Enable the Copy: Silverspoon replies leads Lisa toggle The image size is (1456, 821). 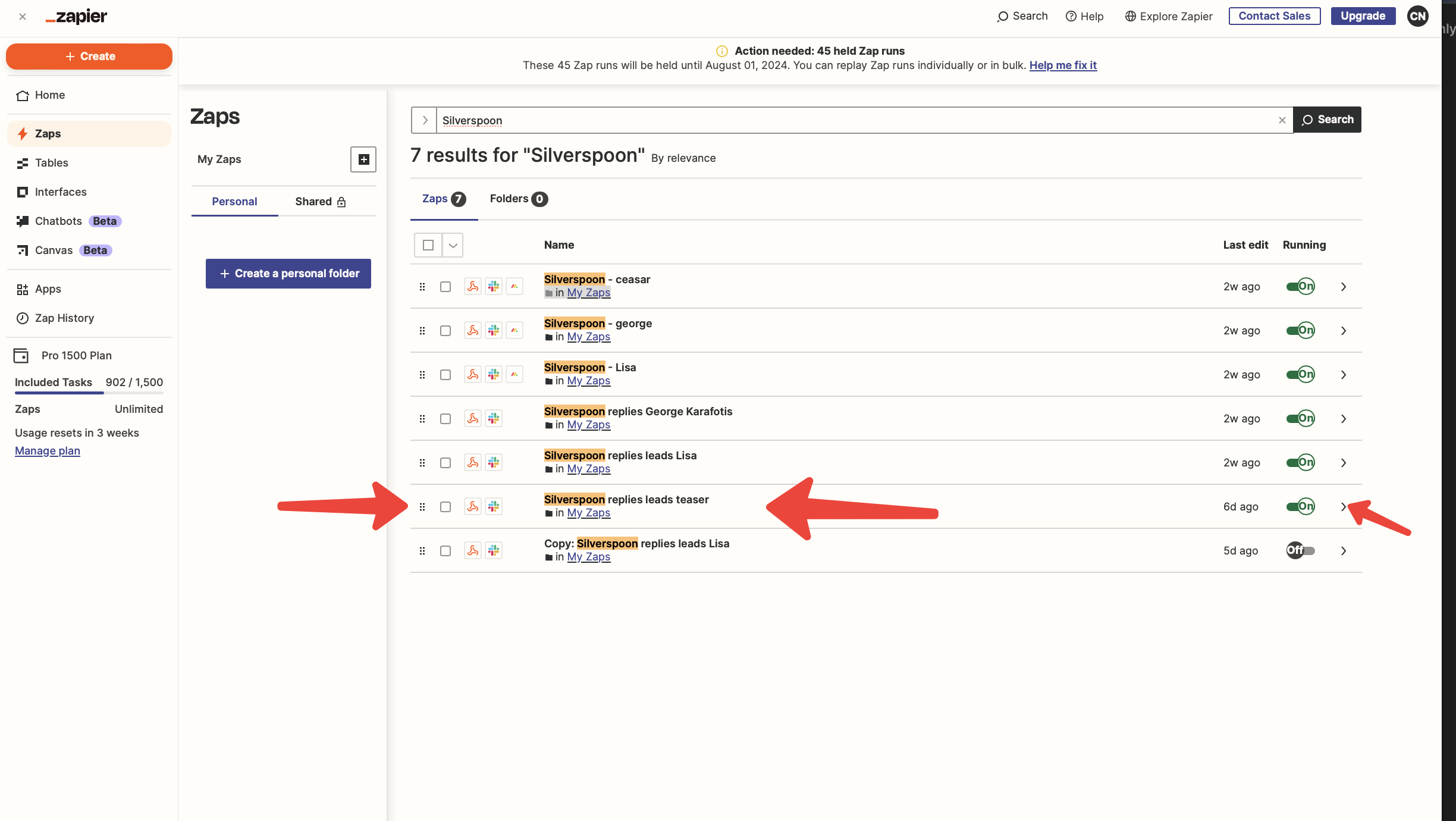pyautogui.click(x=1300, y=551)
